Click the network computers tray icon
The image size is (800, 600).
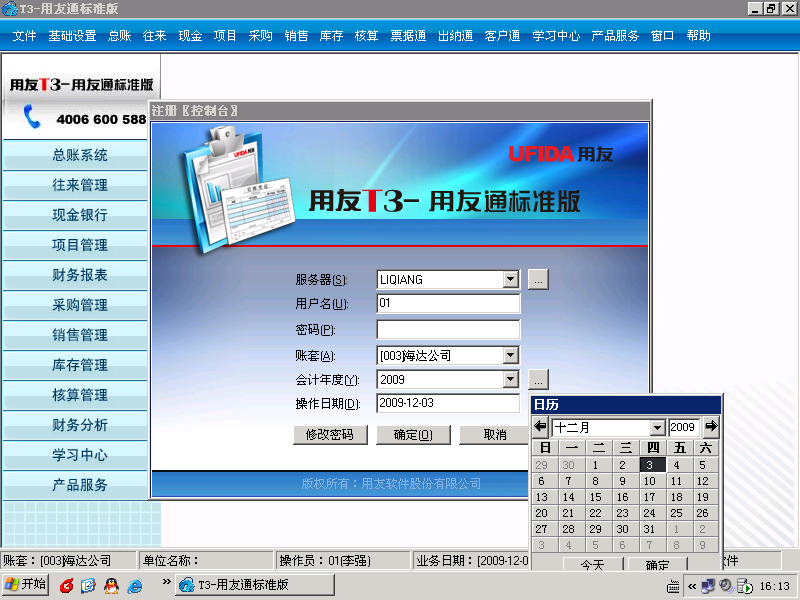pyautogui.click(x=708, y=586)
